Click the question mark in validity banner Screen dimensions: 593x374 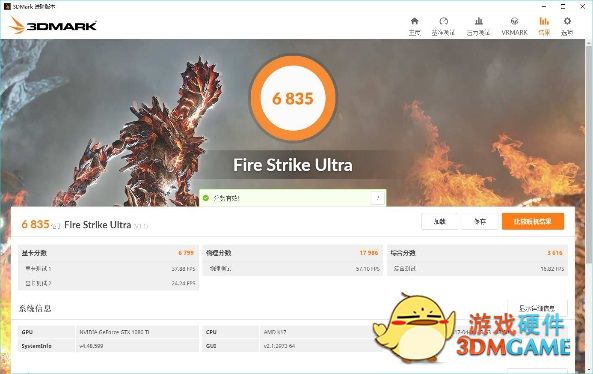[x=377, y=198]
